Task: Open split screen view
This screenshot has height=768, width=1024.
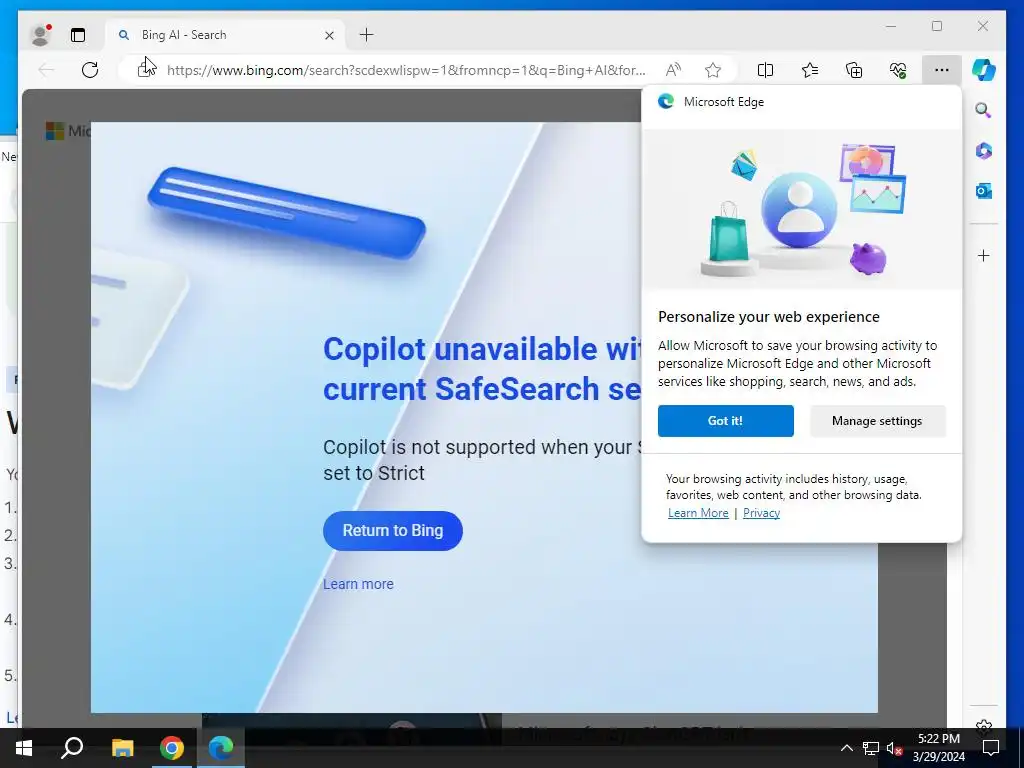Action: click(765, 70)
